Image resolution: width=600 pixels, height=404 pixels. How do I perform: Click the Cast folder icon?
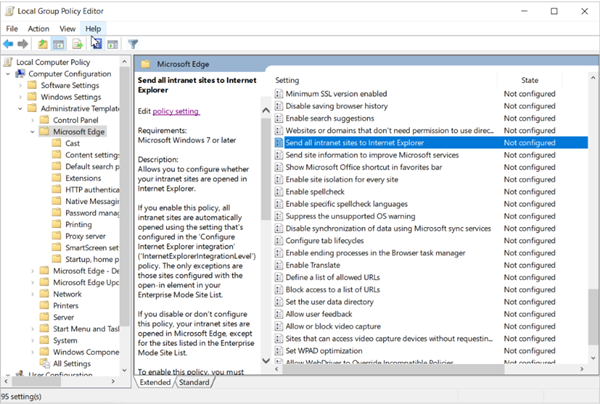[x=57, y=143]
